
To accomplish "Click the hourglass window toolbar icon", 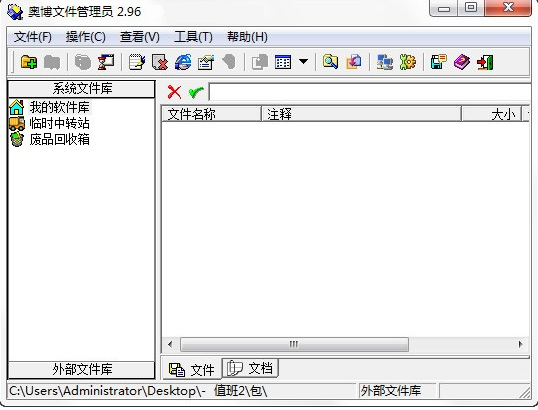I will coord(106,62).
